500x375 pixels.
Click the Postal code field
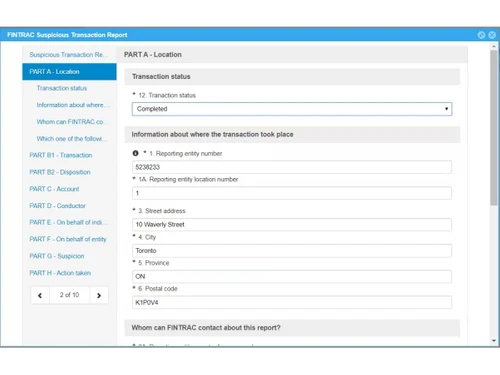(x=292, y=303)
